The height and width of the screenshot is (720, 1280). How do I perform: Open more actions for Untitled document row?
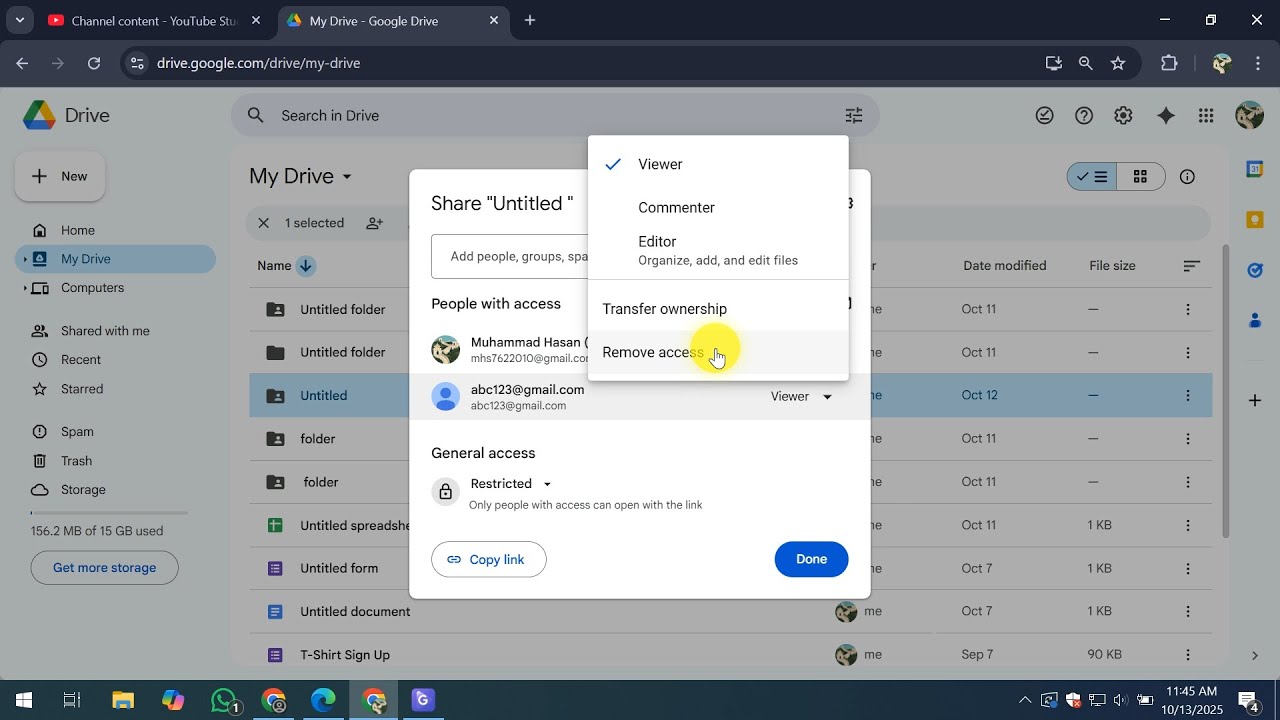(x=1188, y=611)
